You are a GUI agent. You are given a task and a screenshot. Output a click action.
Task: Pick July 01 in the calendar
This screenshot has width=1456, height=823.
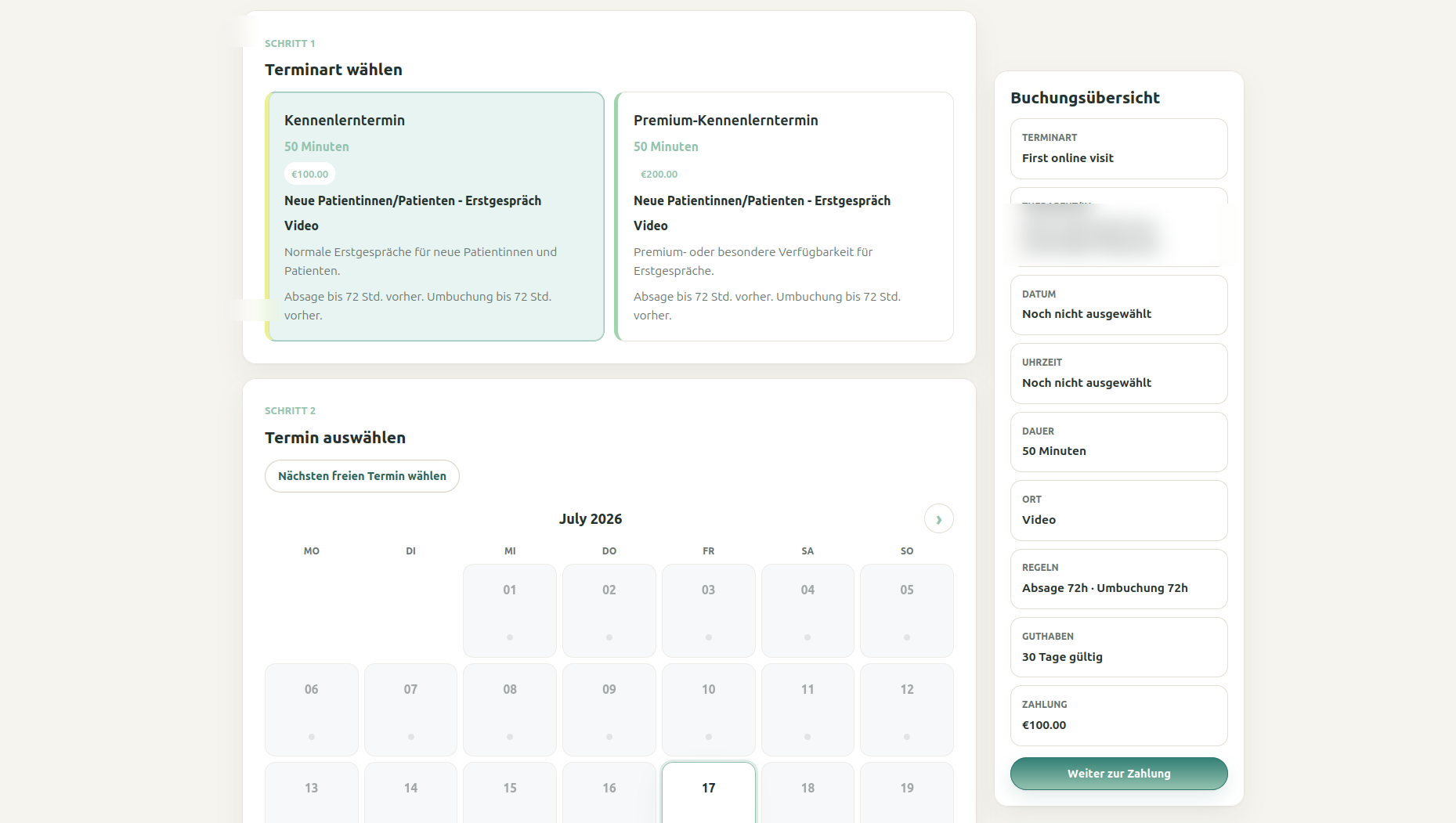510,611
